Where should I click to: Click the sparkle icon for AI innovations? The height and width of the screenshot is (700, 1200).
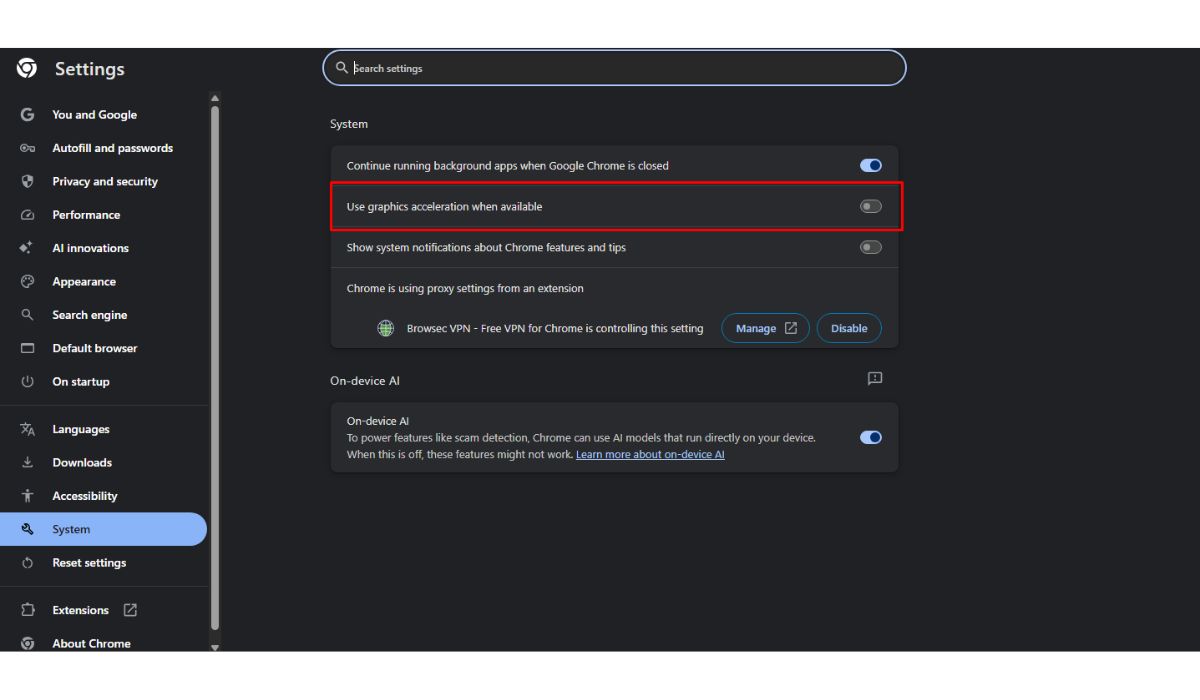(27, 248)
